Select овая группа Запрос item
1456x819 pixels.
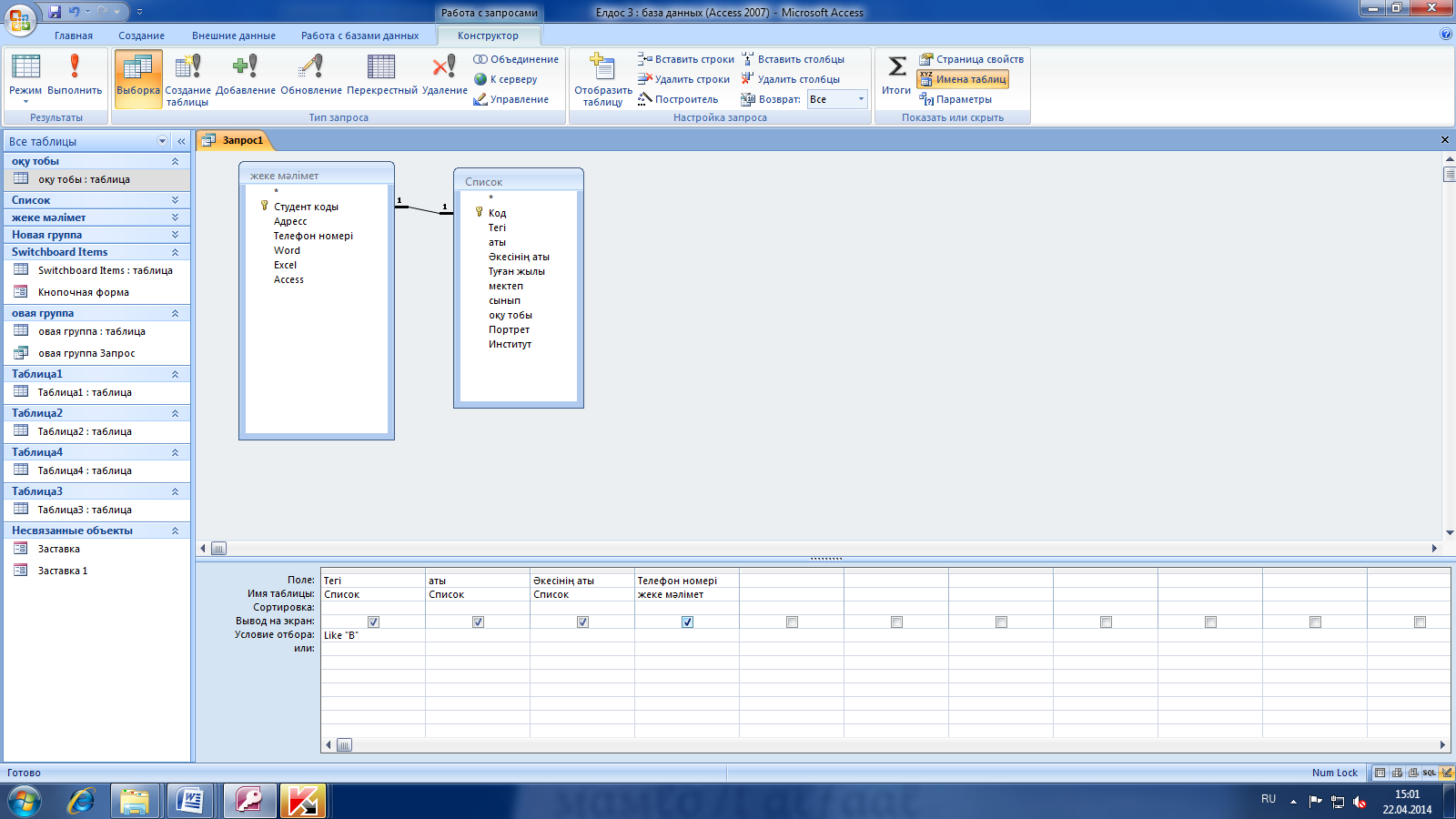(96, 353)
